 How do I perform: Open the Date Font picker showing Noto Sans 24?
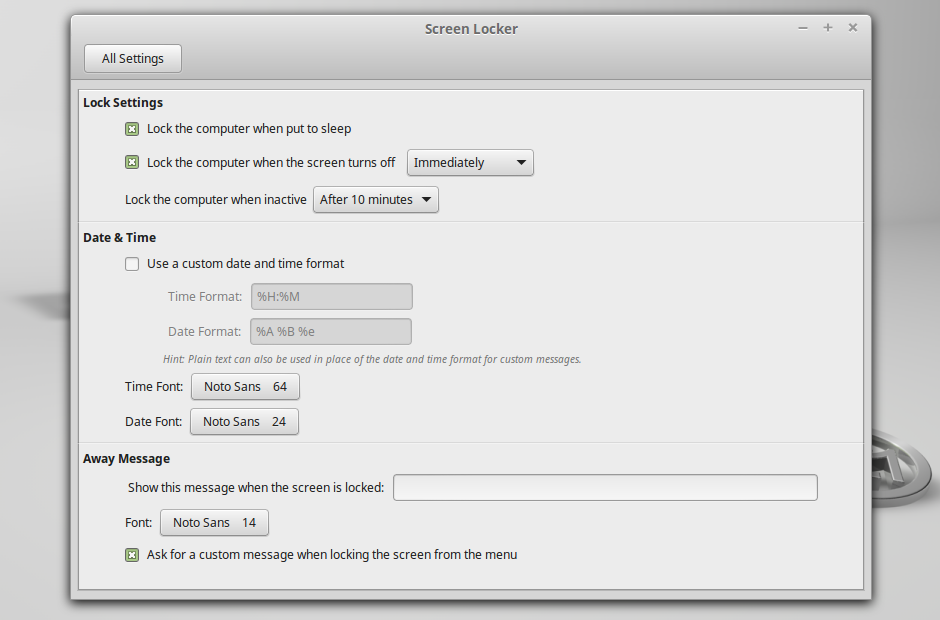coord(243,421)
